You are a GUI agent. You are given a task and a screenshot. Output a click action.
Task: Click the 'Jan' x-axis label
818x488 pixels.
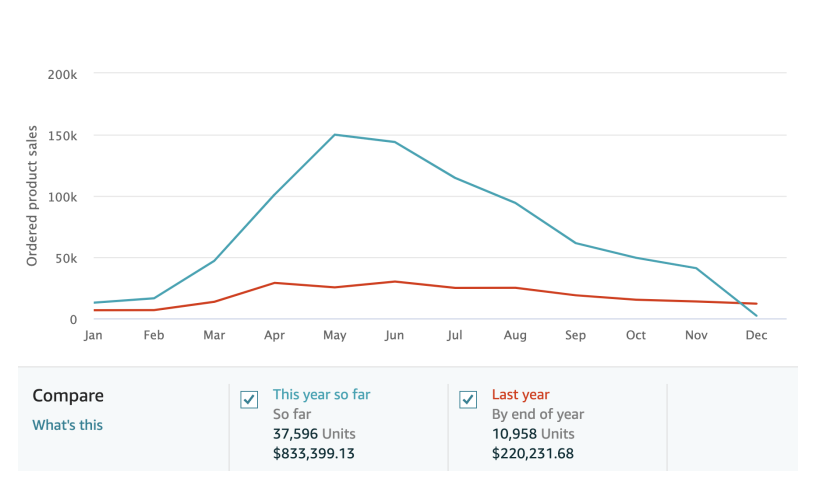tap(93, 336)
